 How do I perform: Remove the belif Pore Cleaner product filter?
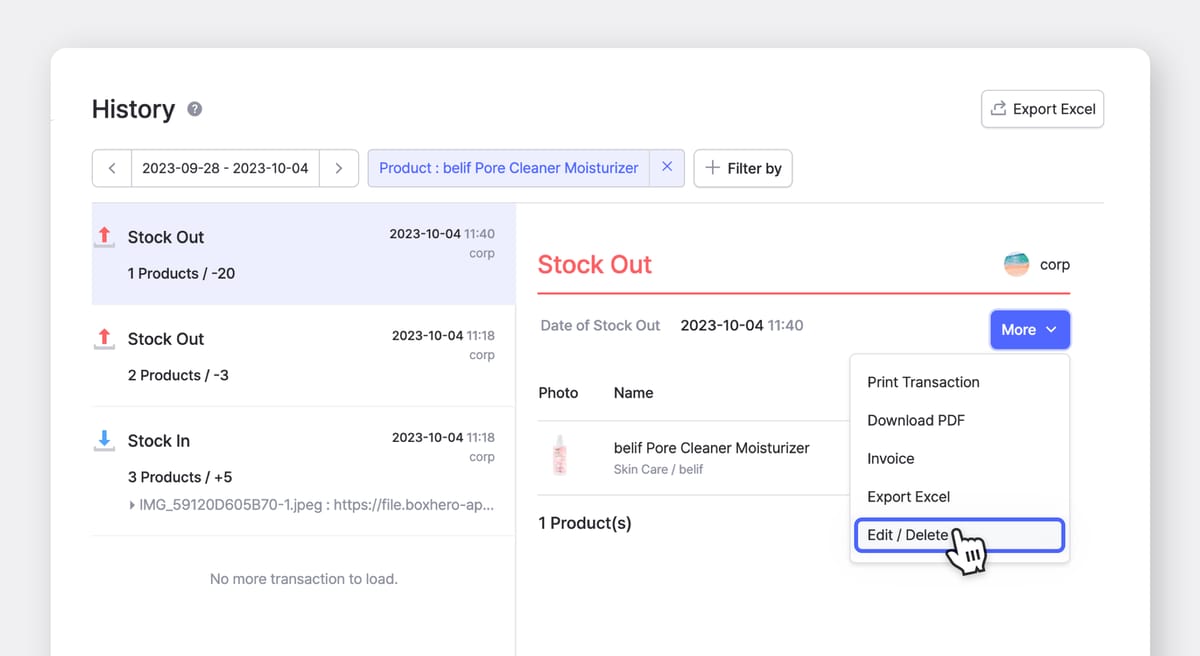667,167
